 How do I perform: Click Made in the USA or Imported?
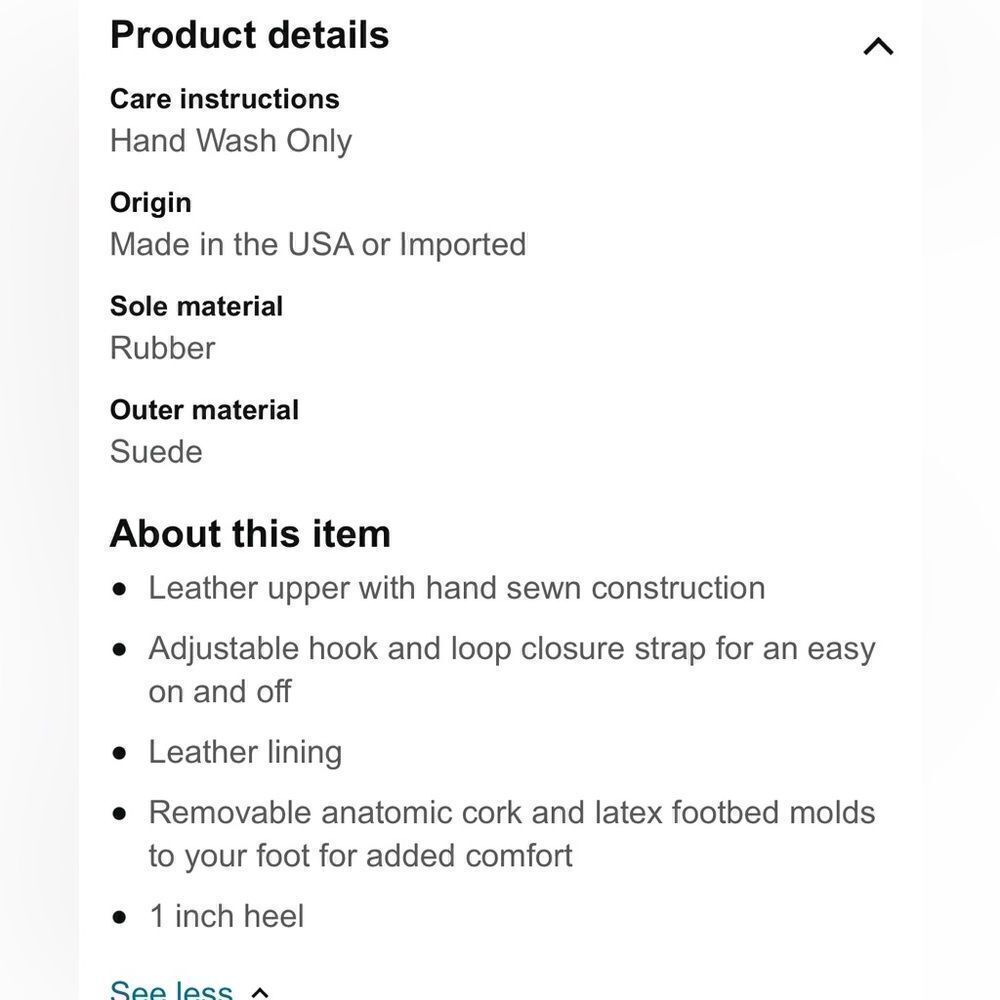pos(318,245)
